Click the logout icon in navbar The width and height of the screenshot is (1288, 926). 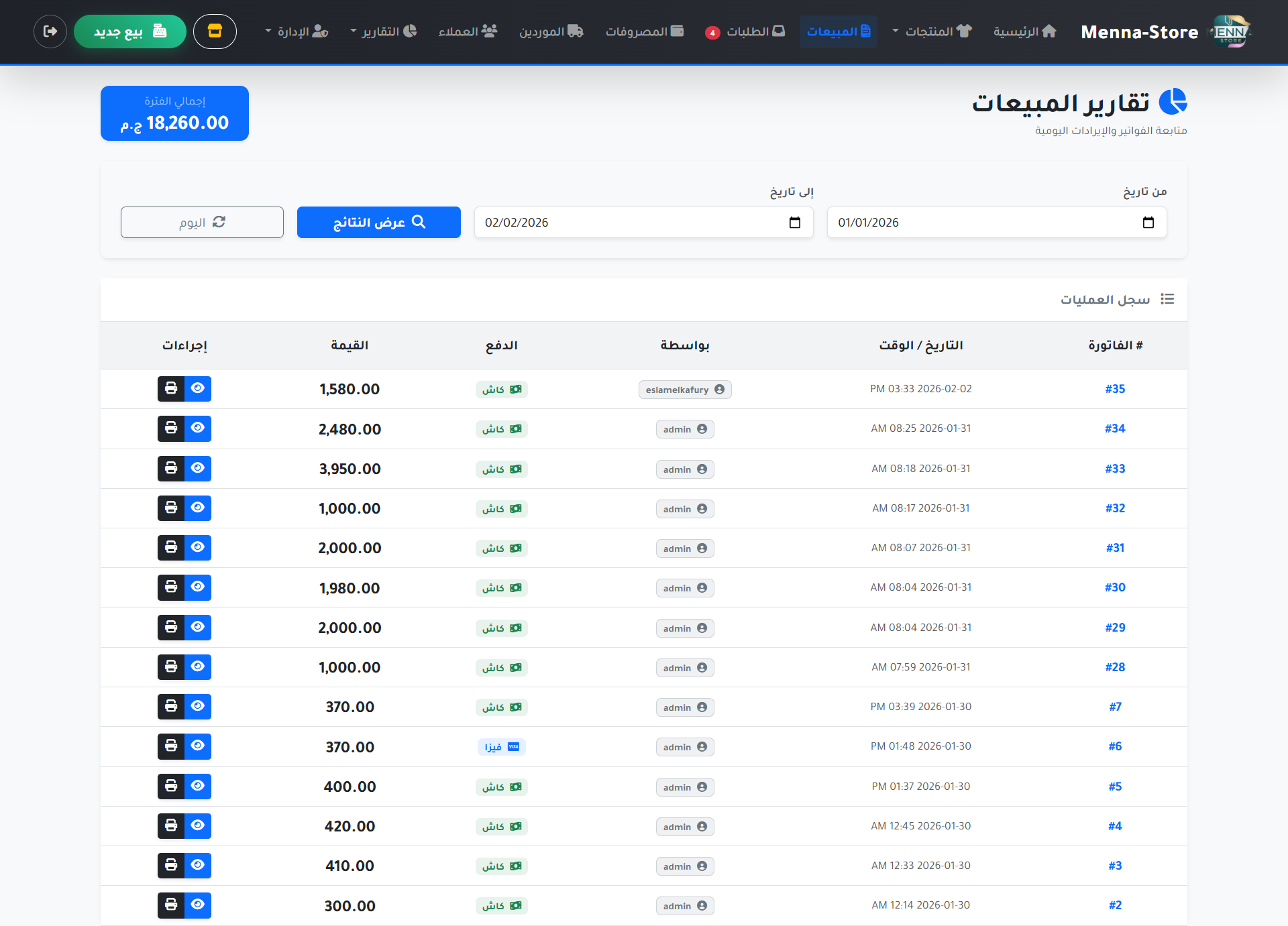(50, 32)
